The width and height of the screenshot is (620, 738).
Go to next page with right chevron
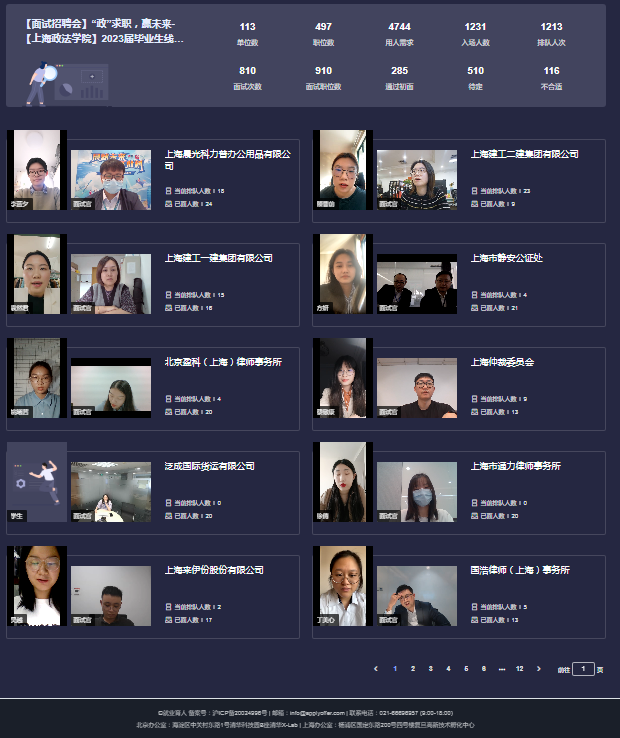(x=539, y=668)
